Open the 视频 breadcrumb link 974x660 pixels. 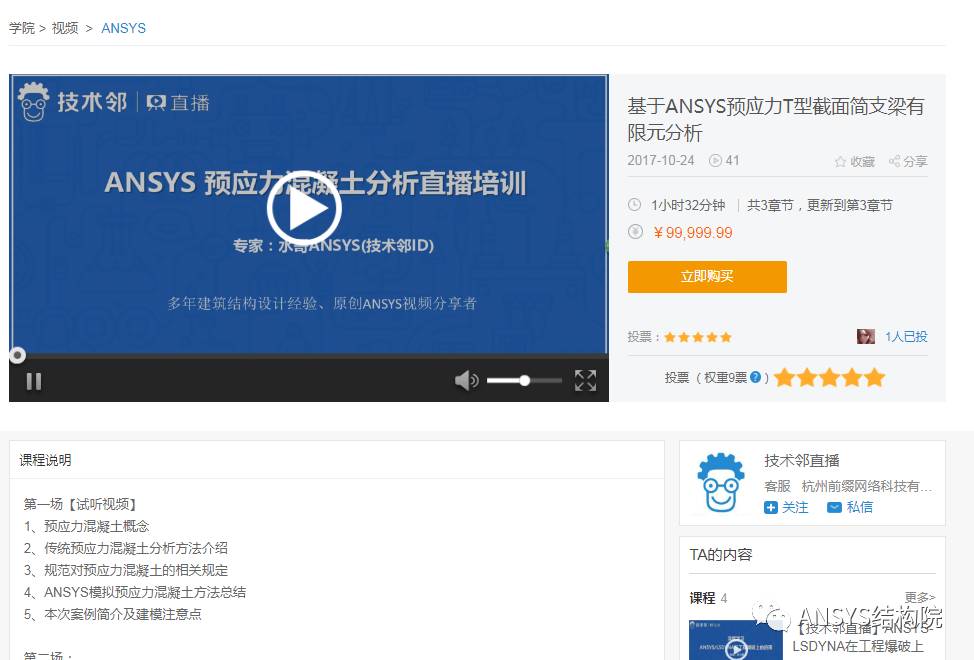65,28
